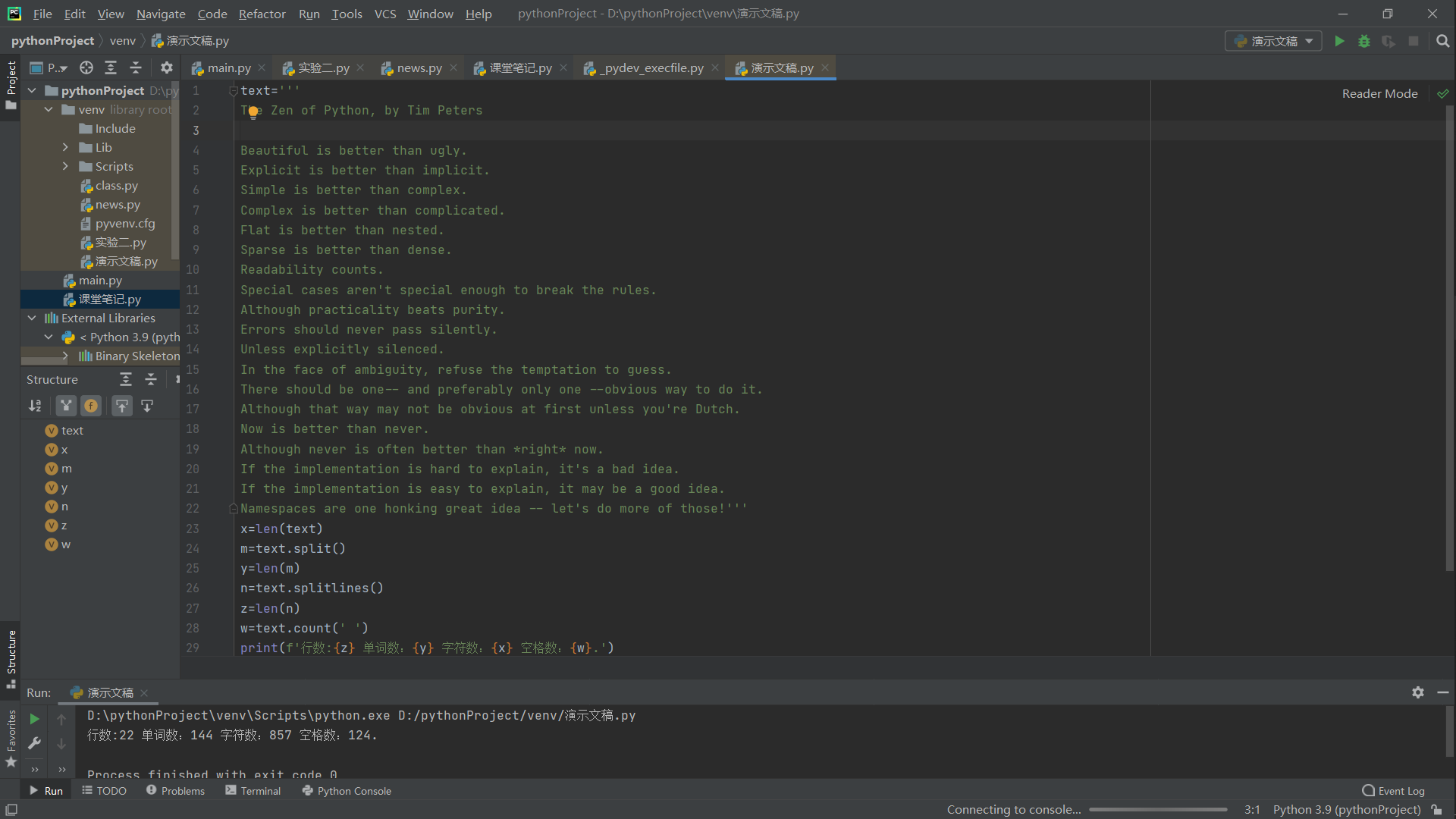Open Search Everywhere magnifier icon
The image size is (1456, 819).
[1442, 41]
